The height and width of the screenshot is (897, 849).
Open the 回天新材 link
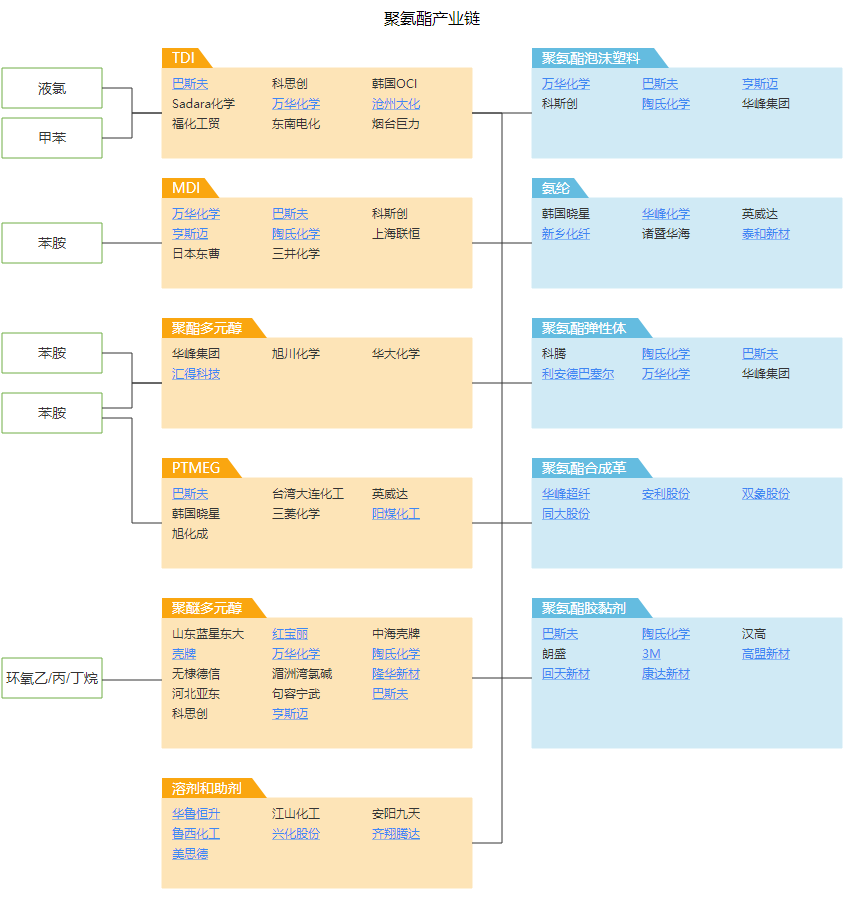(566, 673)
